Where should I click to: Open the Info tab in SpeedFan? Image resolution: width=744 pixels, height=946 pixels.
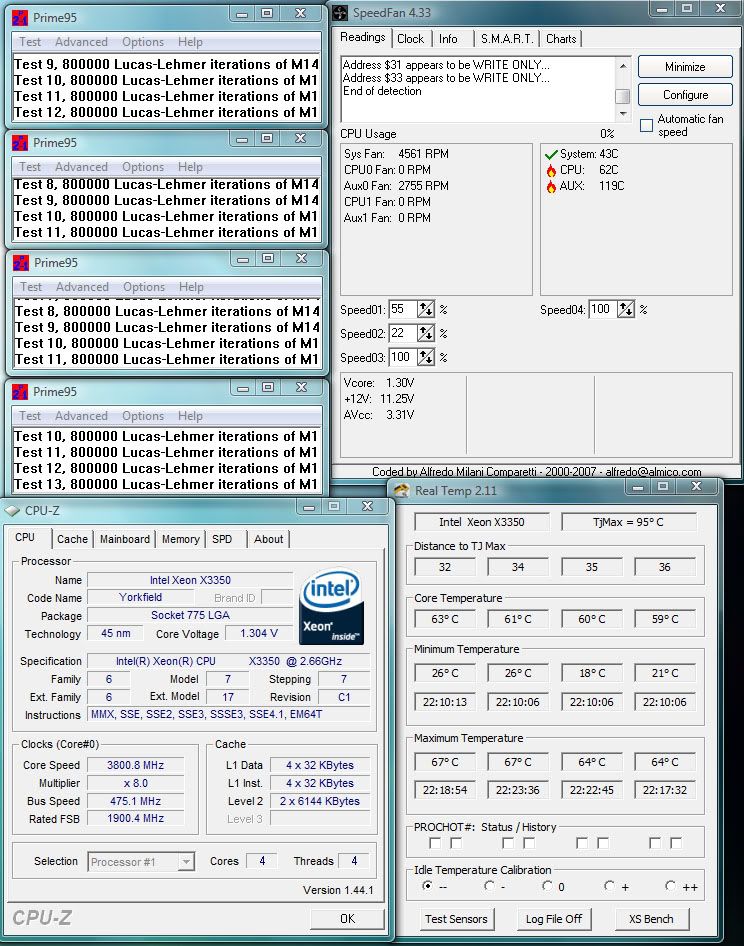[448, 39]
